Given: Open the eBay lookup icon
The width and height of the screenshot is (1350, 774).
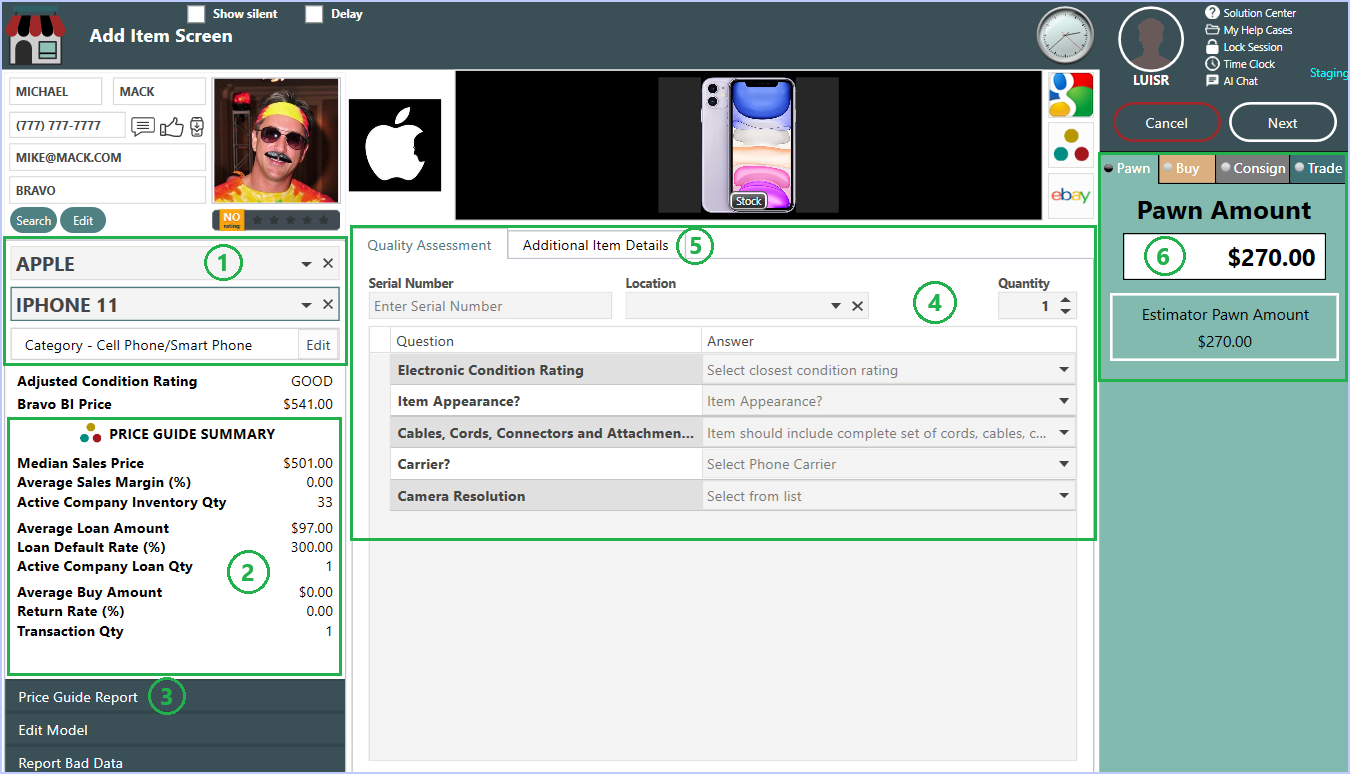Looking at the screenshot, I should tap(1070, 195).
